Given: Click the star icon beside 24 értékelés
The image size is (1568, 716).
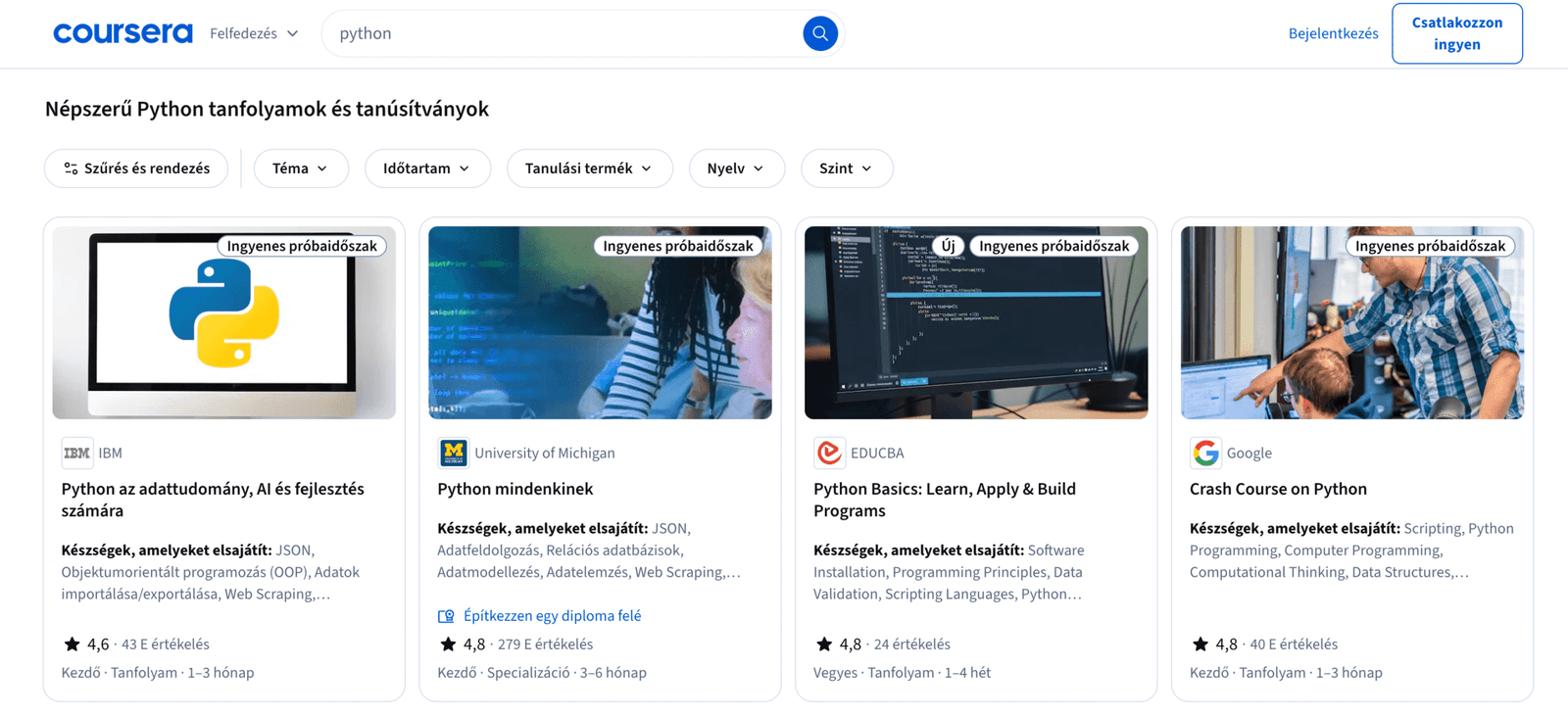Looking at the screenshot, I should (824, 644).
